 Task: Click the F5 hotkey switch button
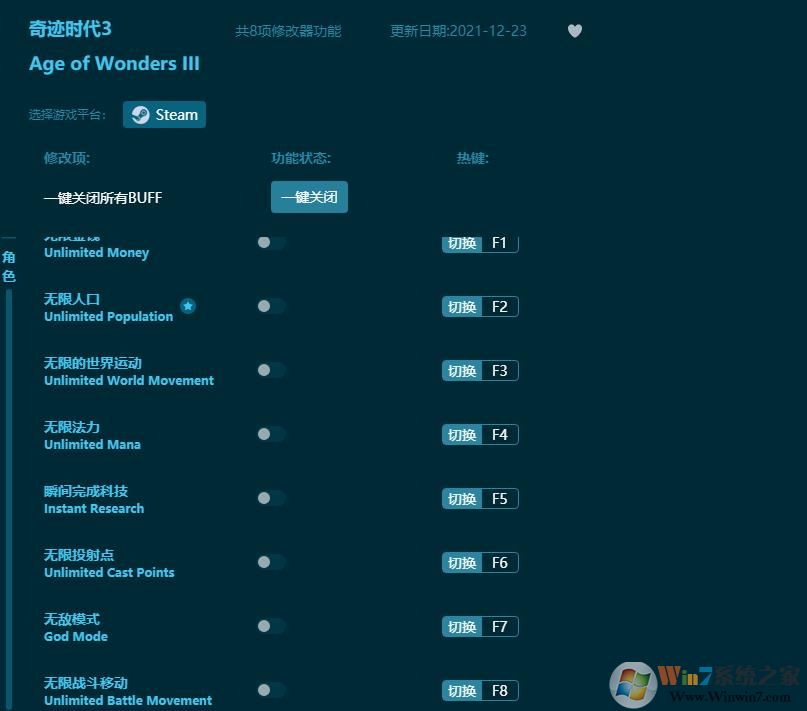coord(480,499)
